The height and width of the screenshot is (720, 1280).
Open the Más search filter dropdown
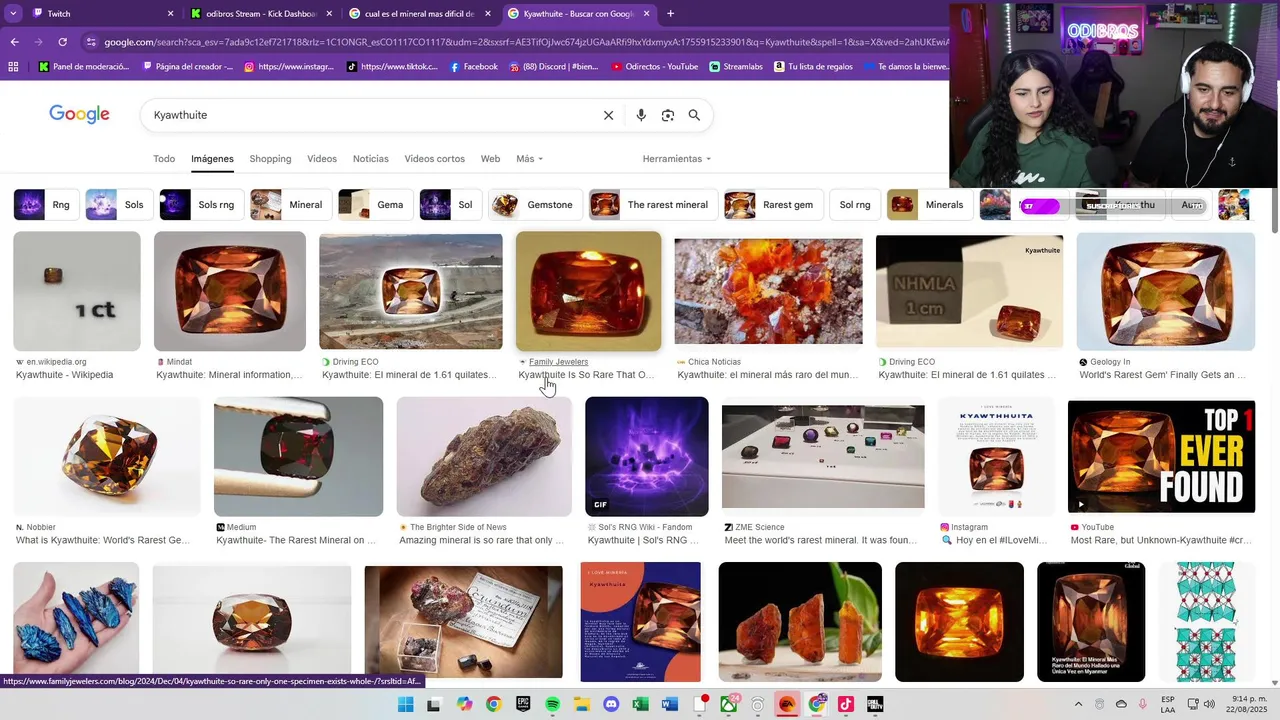pyautogui.click(x=529, y=159)
